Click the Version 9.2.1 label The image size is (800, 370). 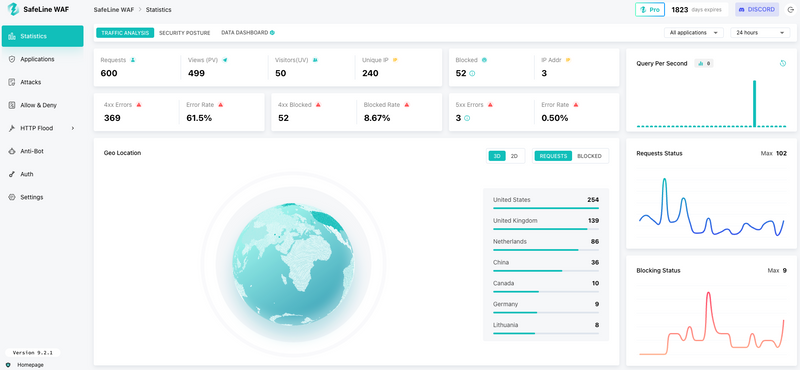[33, 353]
